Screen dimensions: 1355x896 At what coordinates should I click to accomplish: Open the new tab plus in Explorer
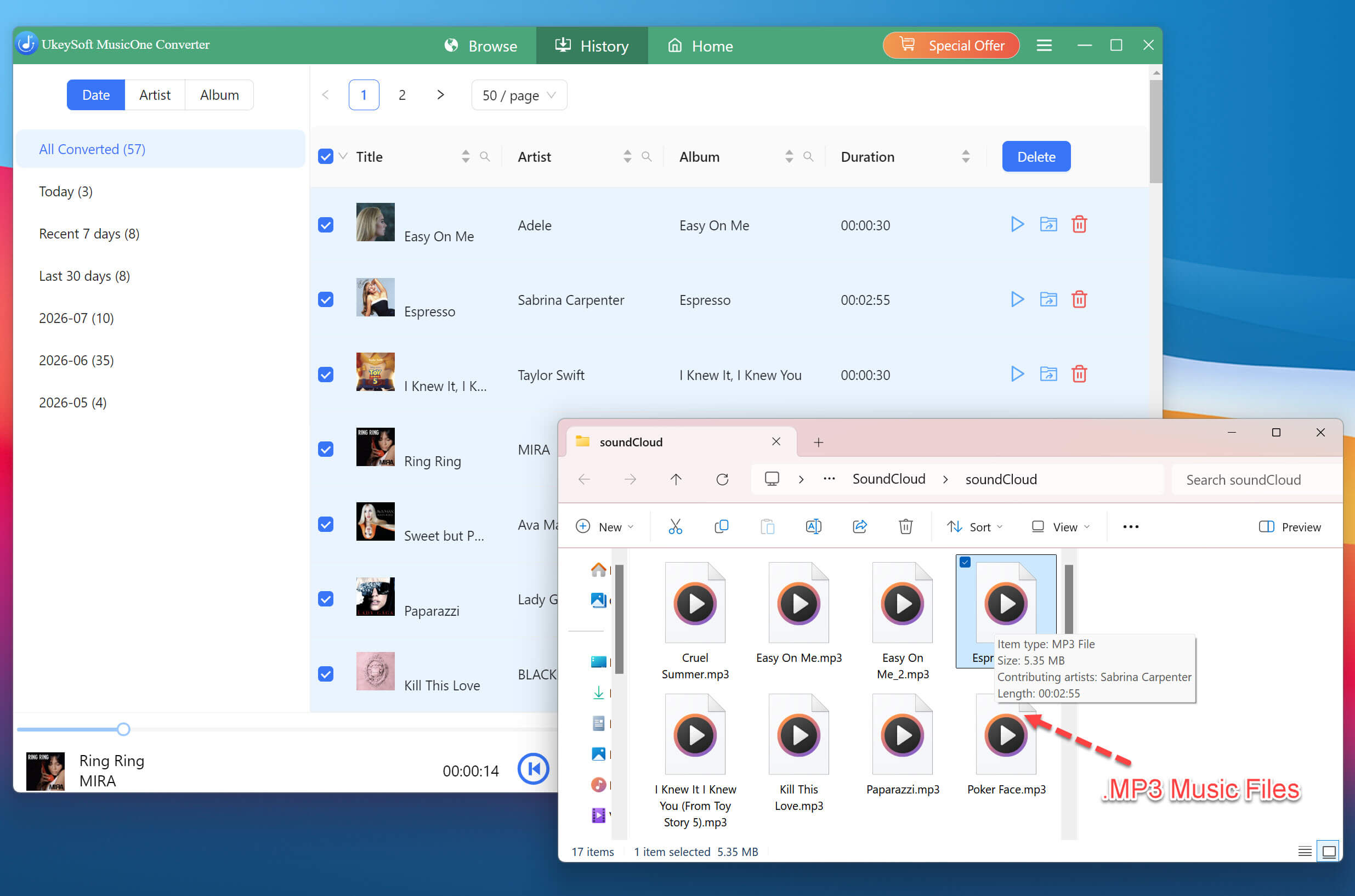818,443
